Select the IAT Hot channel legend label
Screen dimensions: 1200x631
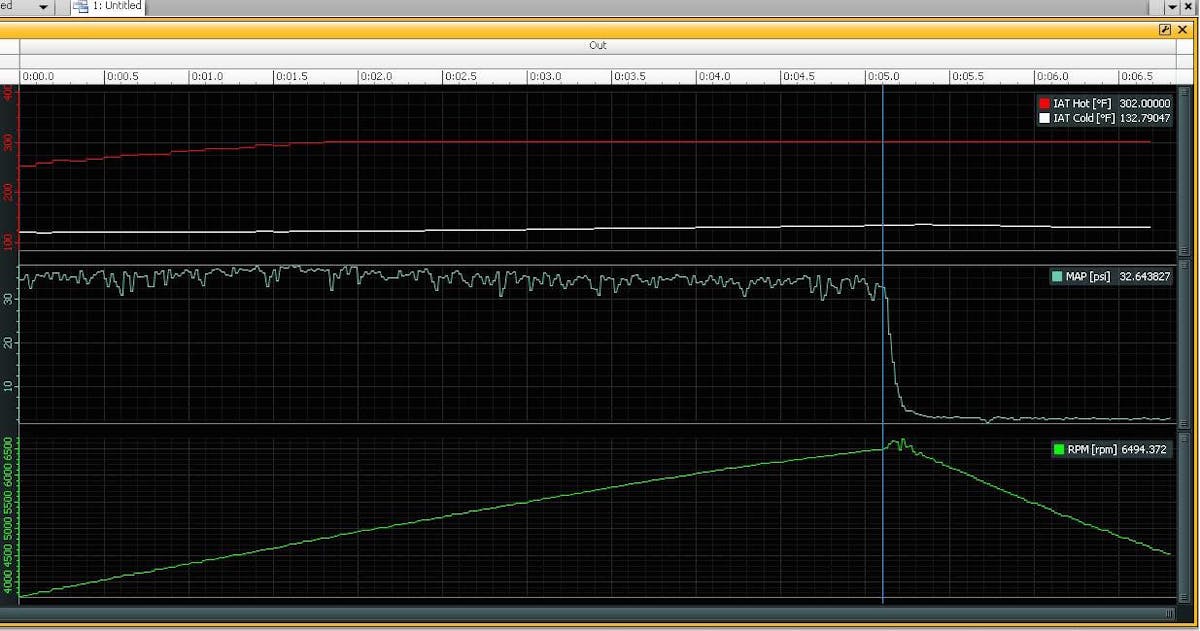(1084, 103)
